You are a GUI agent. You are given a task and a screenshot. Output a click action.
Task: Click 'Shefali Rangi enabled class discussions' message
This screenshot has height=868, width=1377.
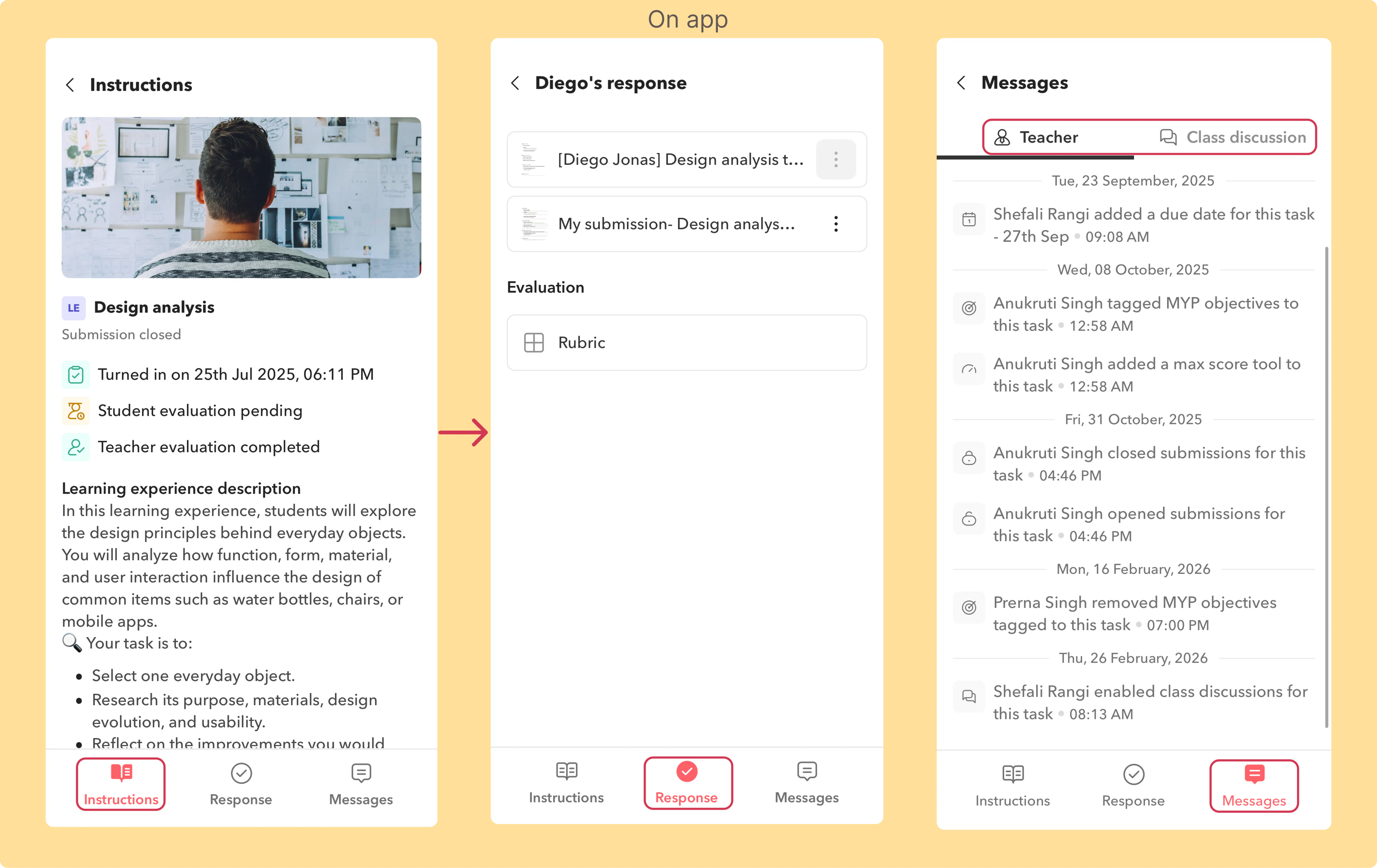tap(1150, 703)
